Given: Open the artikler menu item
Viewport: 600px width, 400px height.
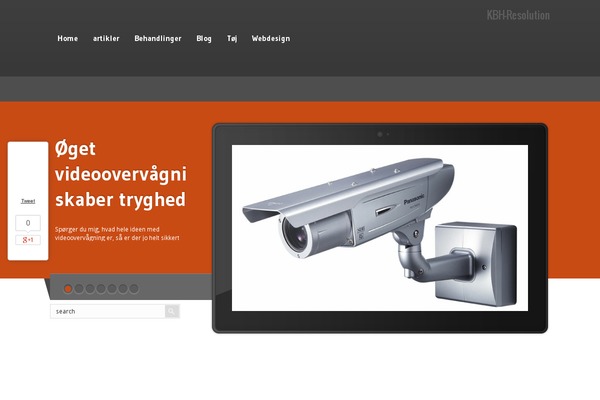Looking at the screenshot, I should pos(106,38).
